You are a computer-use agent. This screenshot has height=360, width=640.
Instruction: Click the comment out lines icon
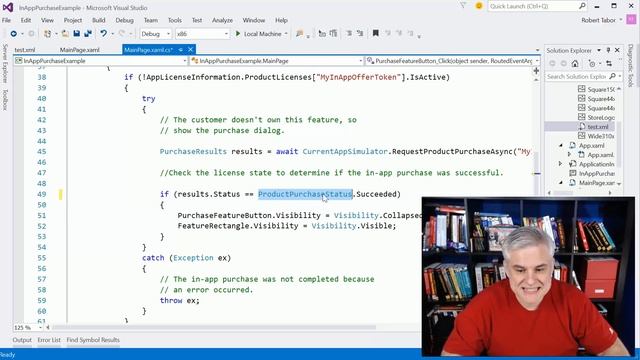pyautogui.click(x=349, y=34)
